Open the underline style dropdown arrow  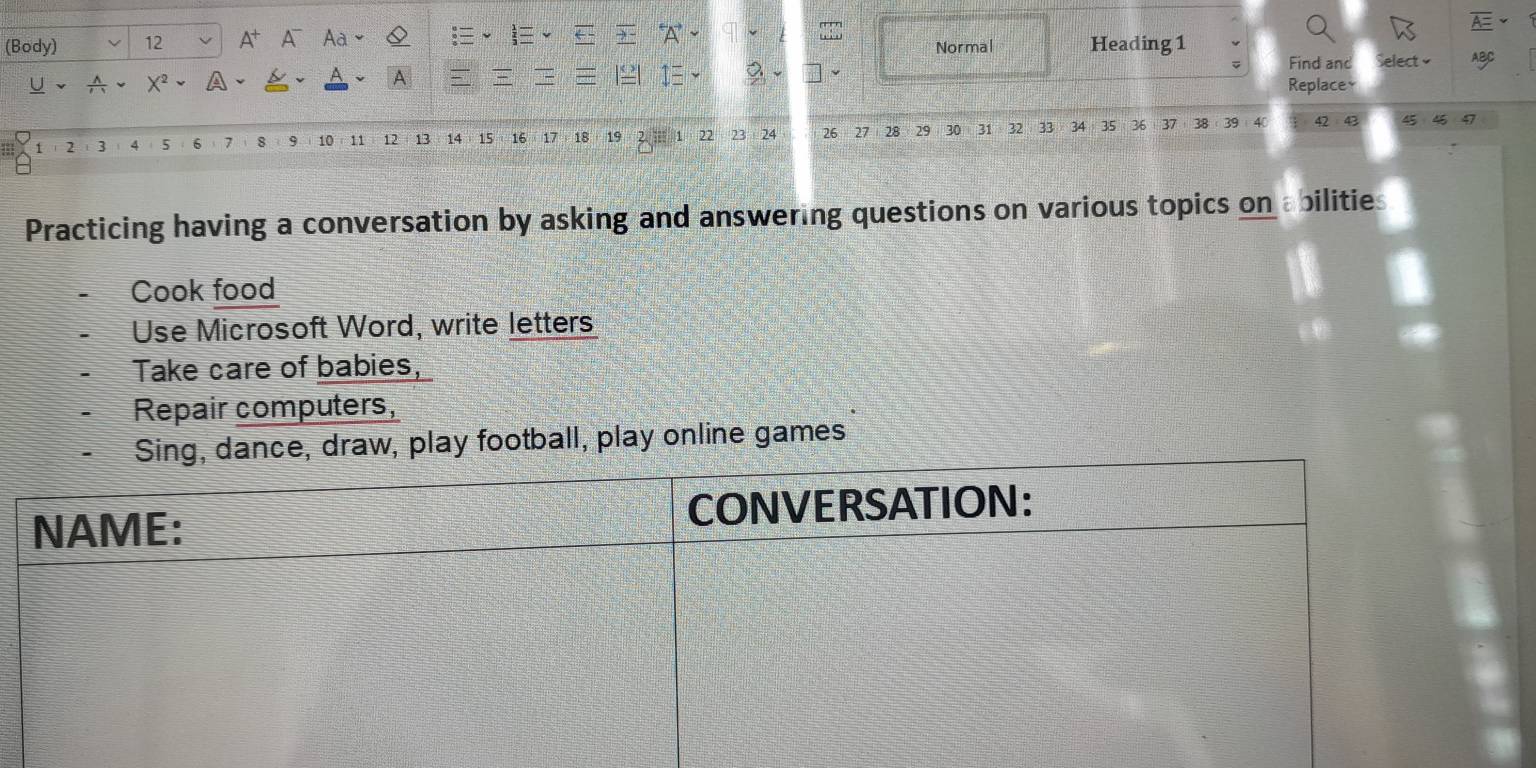click(x=61, y=86)
